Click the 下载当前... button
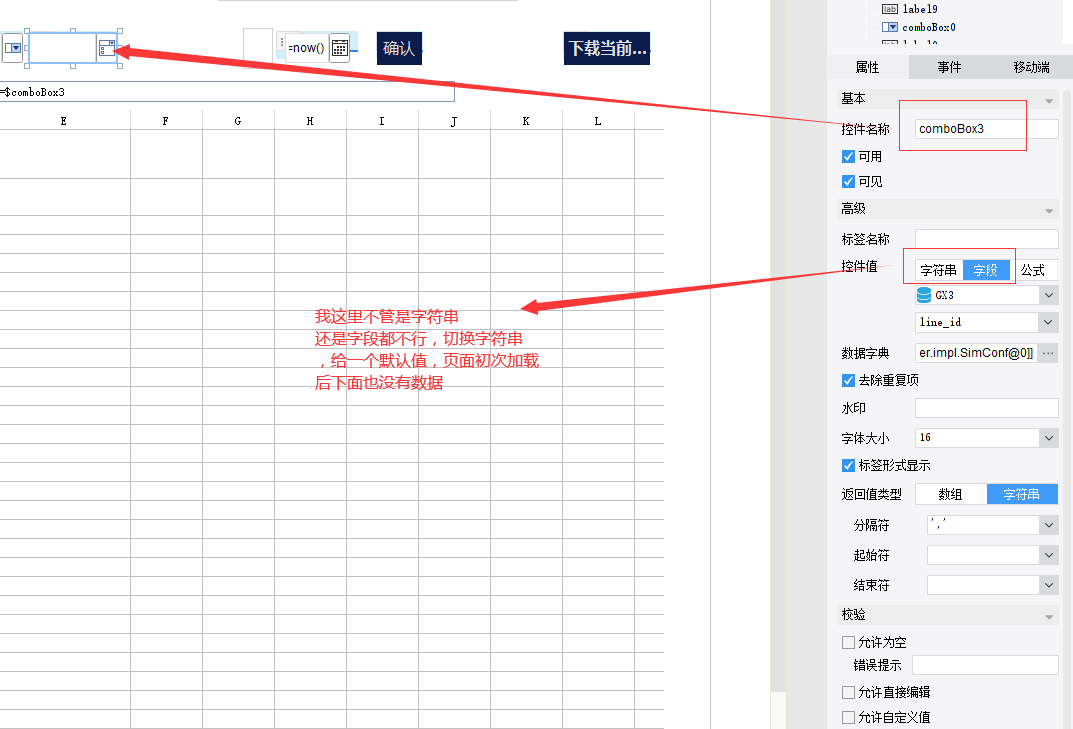Screen dimensions: 1073x729 point(607,49)
